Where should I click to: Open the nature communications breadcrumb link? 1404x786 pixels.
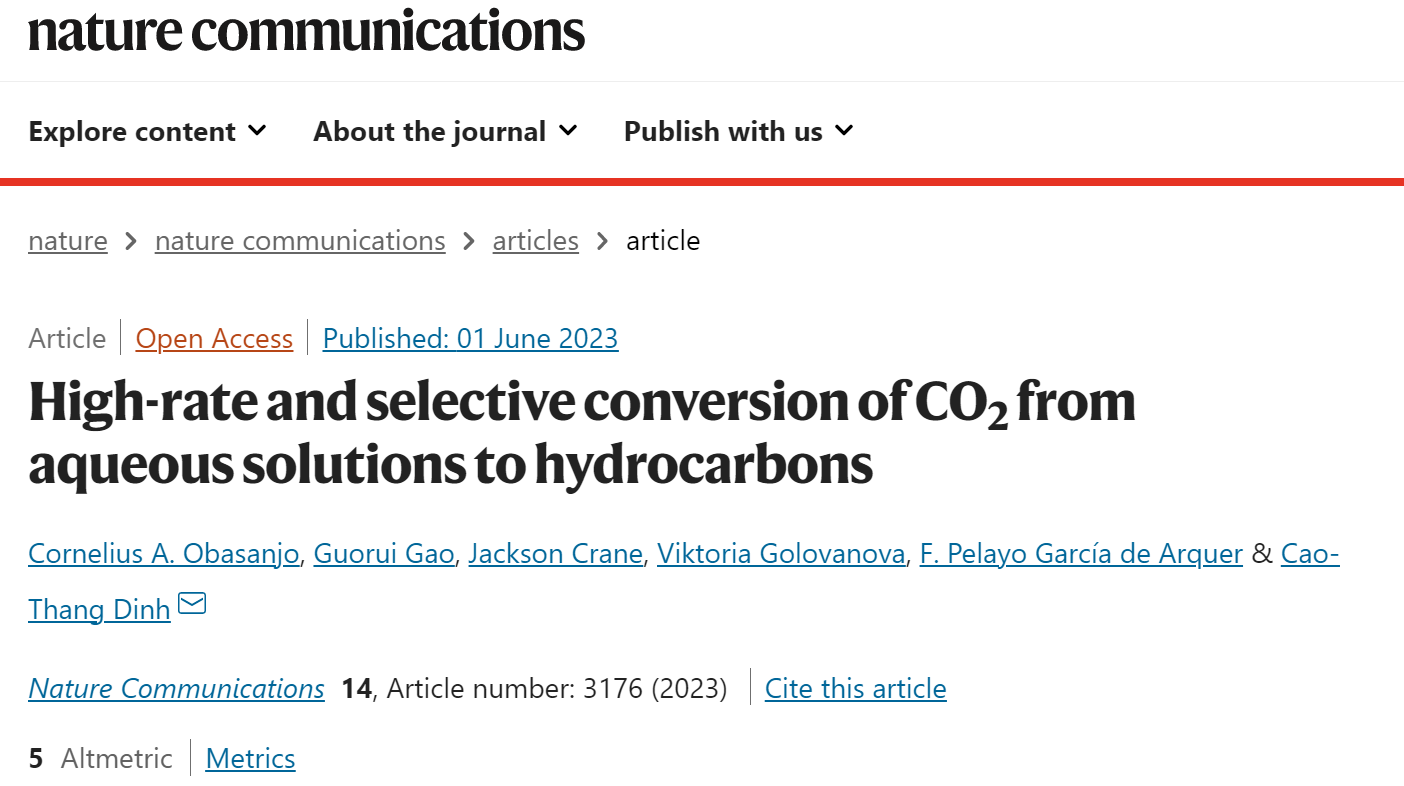[x=300, y=241]
